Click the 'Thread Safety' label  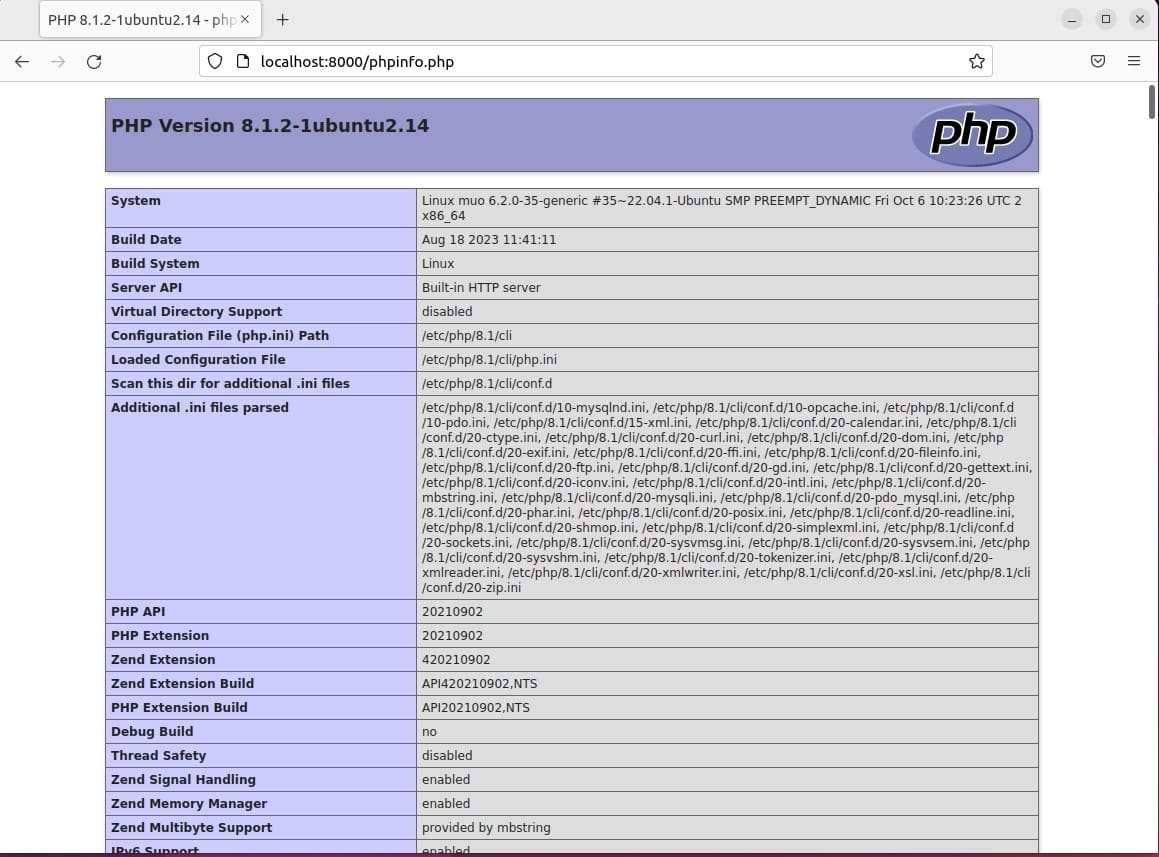[x=159, y=756]
